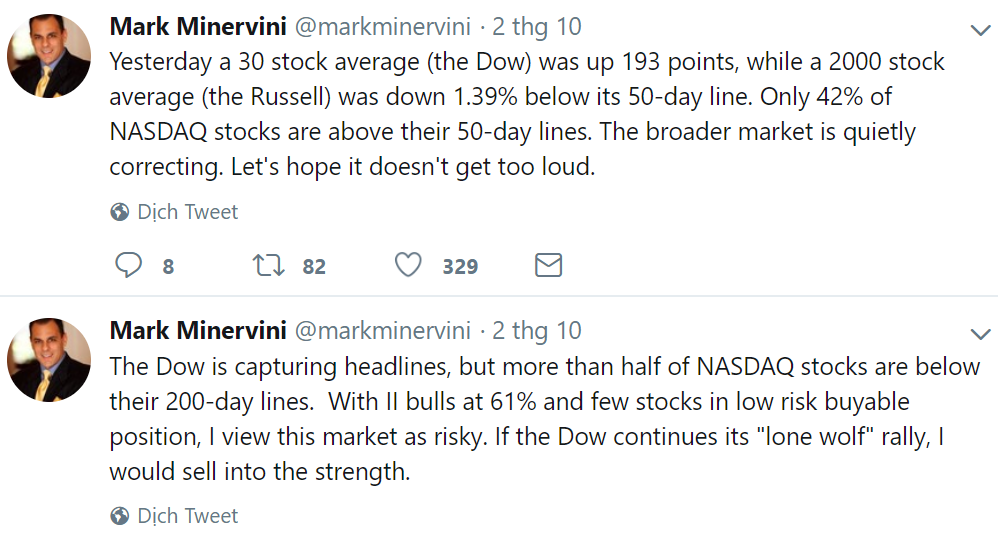Click the 82 retweet count
Image resolution: width=998 pixels, height=539 pixels.
(314, 267)
